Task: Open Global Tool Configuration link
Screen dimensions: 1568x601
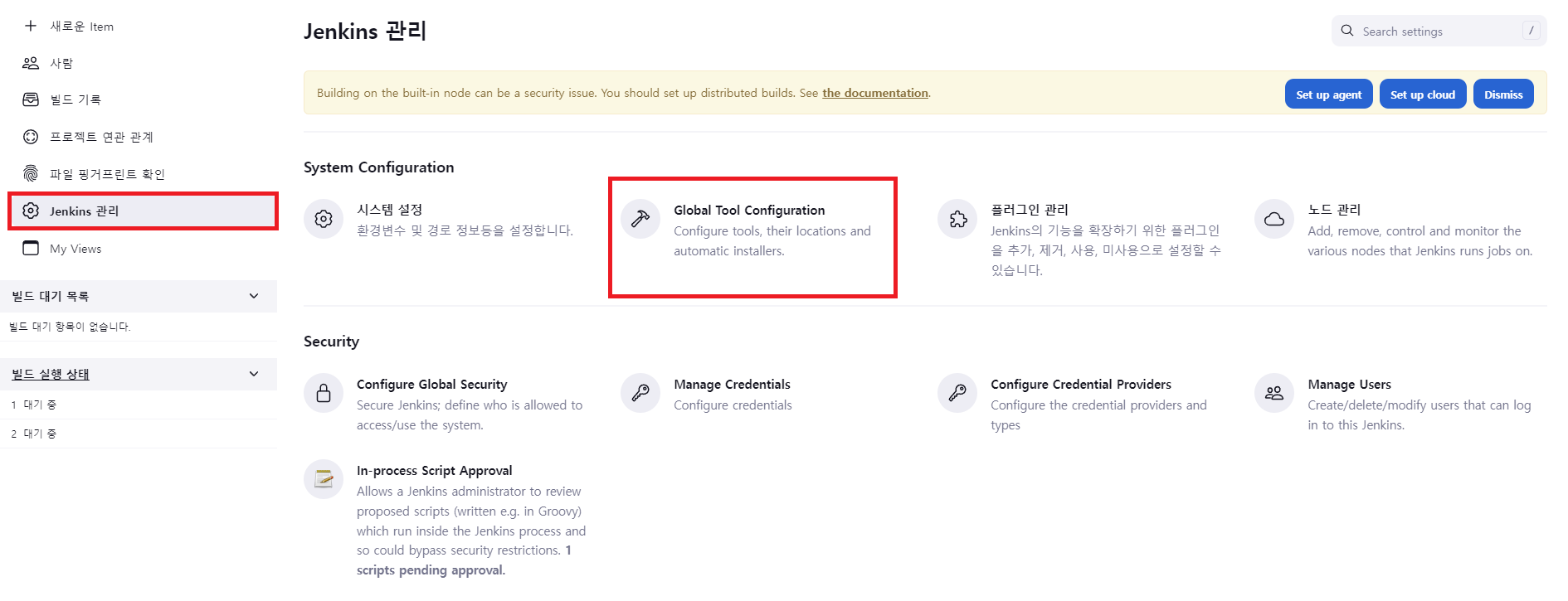Action: point(749,211)
